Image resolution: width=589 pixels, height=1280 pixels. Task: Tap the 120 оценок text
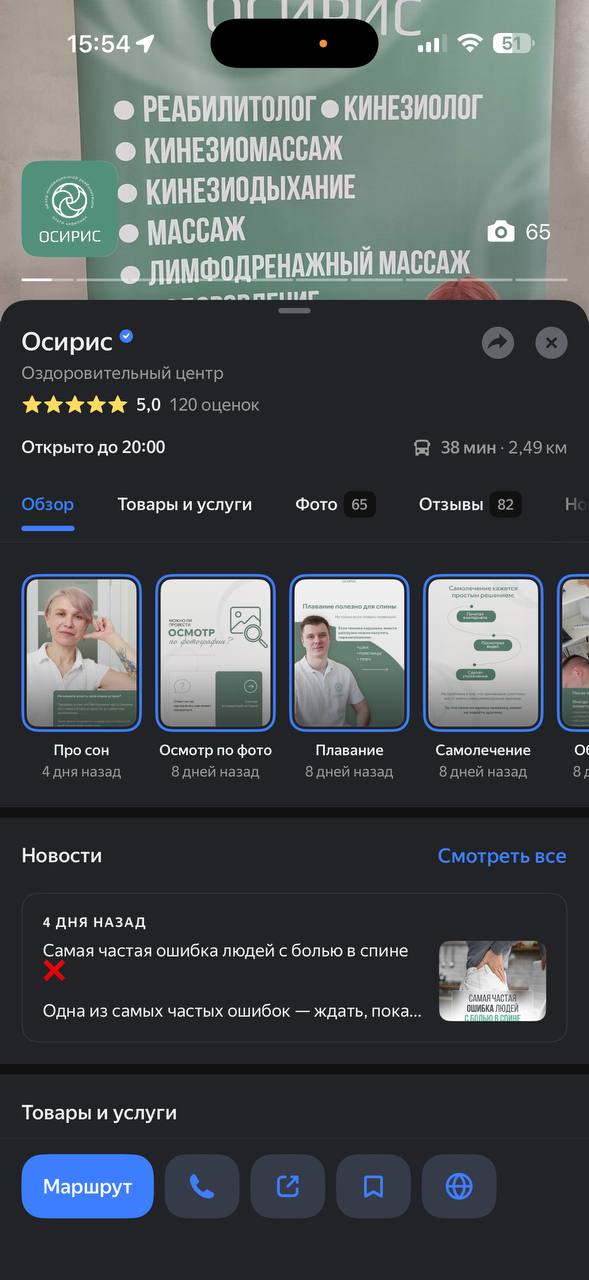click(214, 405)
